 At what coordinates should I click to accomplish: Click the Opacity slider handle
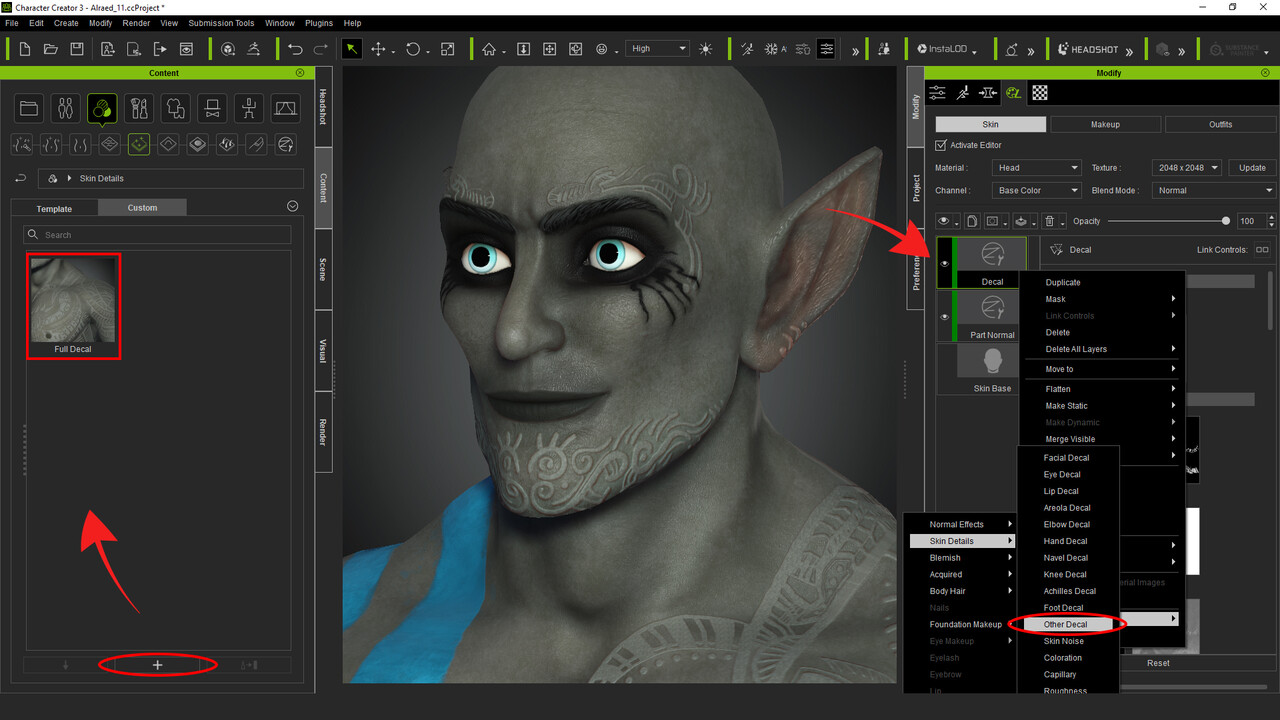click(x=1226, y=221)
